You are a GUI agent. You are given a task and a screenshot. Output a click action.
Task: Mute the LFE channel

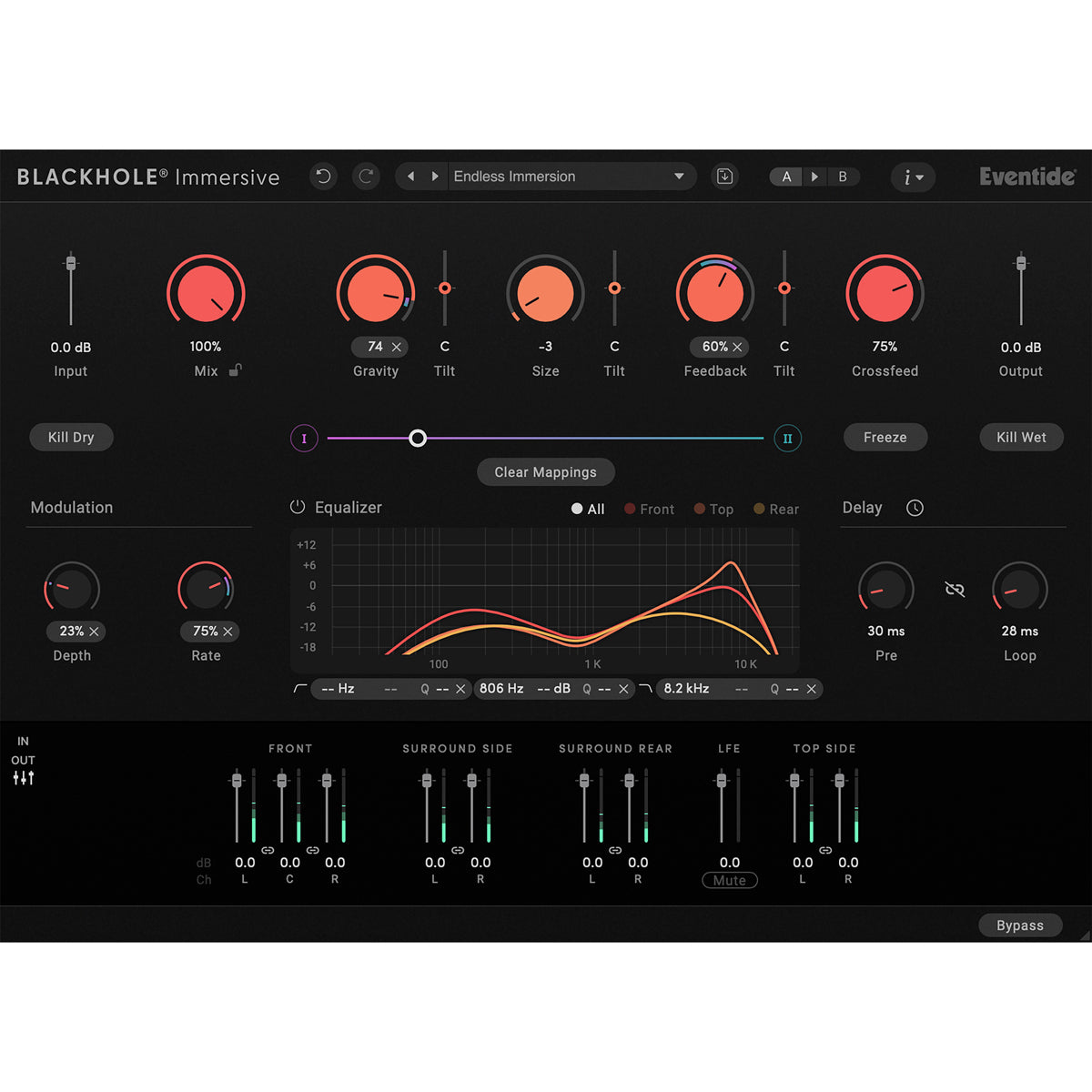pos(728,880)
